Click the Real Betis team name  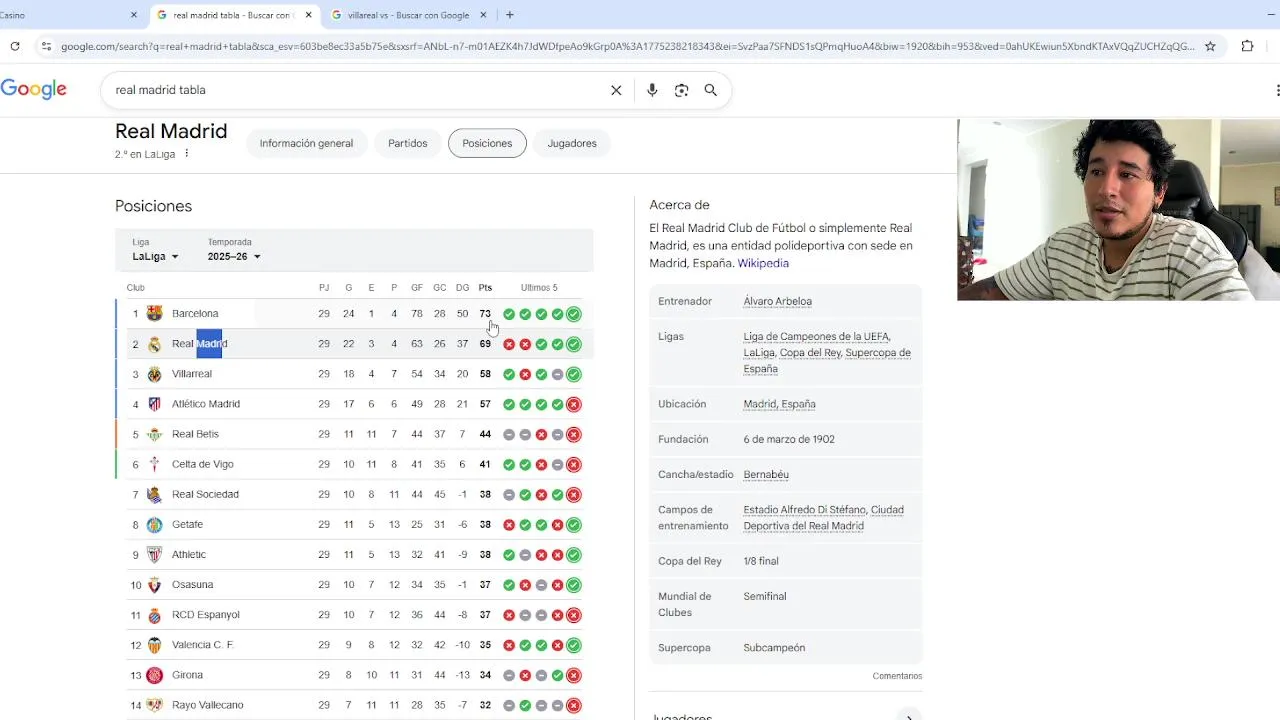195,434
